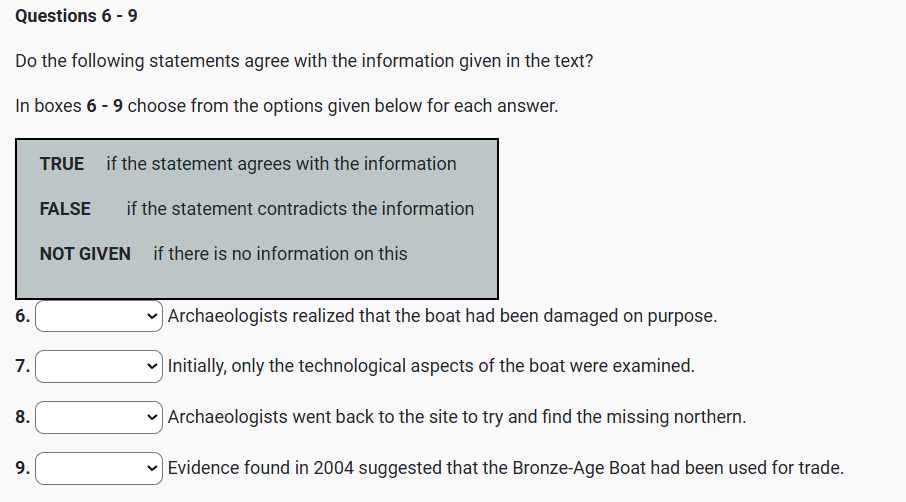Click "if there is no information on this" text

click(280, 254)
